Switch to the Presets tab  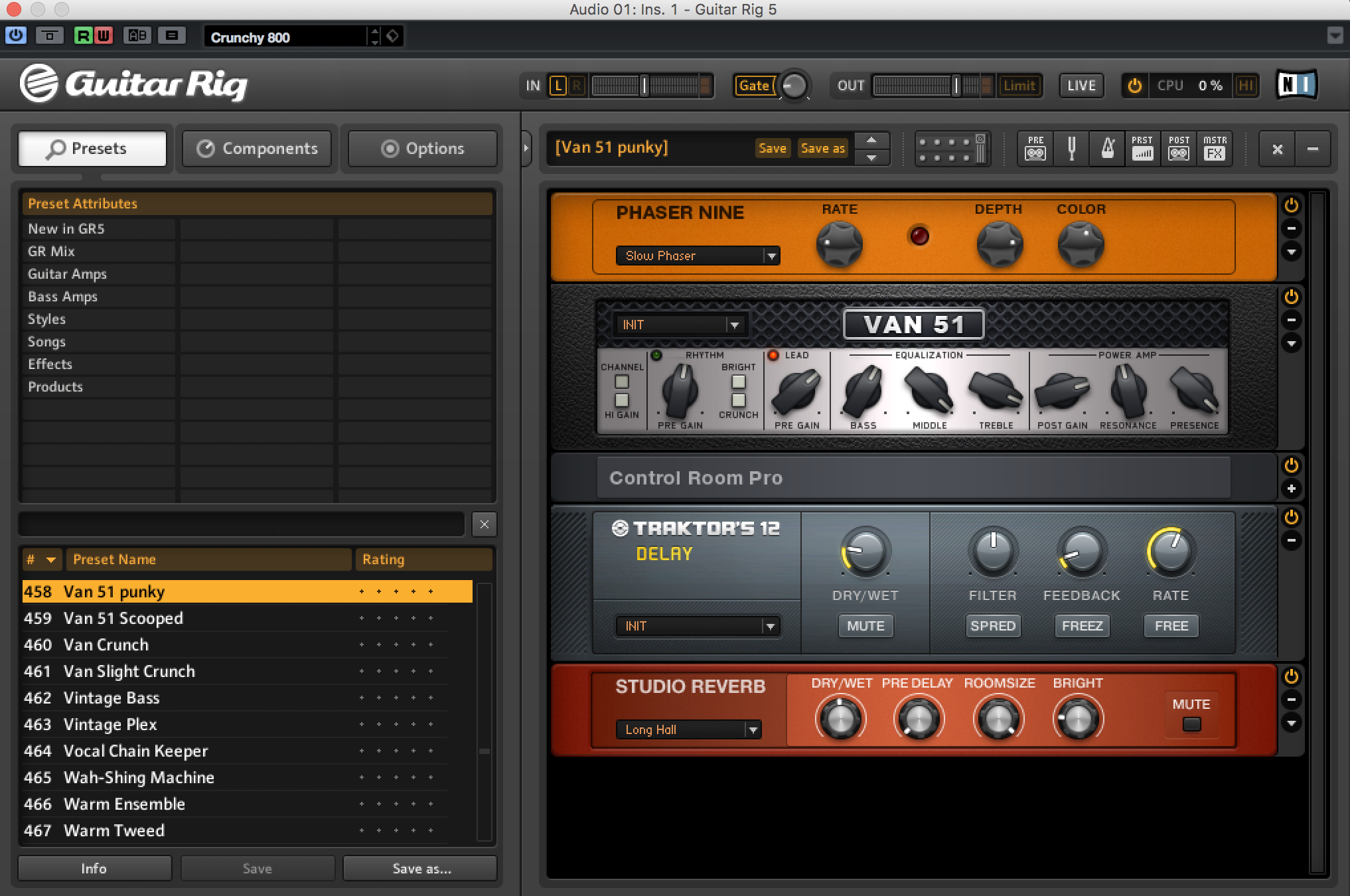92,148
